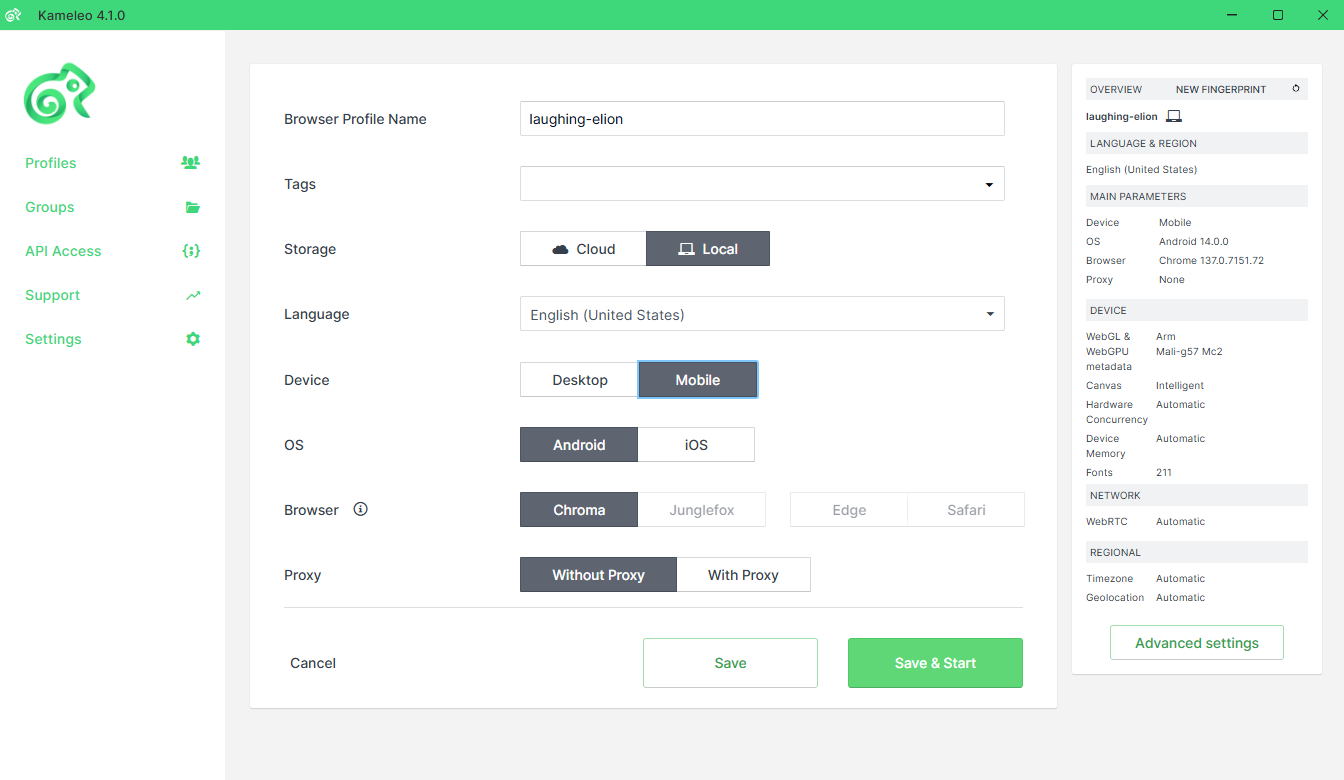Click Device row's Mobile value in overview
Viewport: 1344px width, 780px height.
(1175, 223)
